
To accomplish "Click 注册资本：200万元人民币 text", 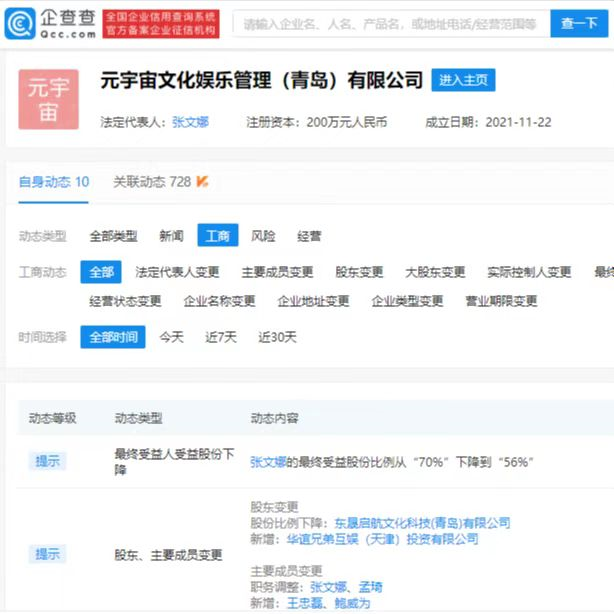I will [x=316, y=122].
